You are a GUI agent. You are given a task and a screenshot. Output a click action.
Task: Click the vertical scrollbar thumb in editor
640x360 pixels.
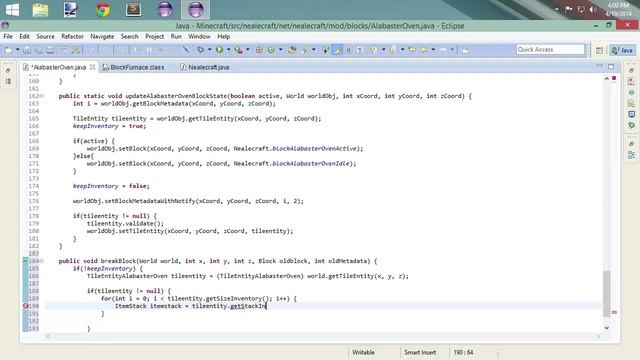pos(607,294)
